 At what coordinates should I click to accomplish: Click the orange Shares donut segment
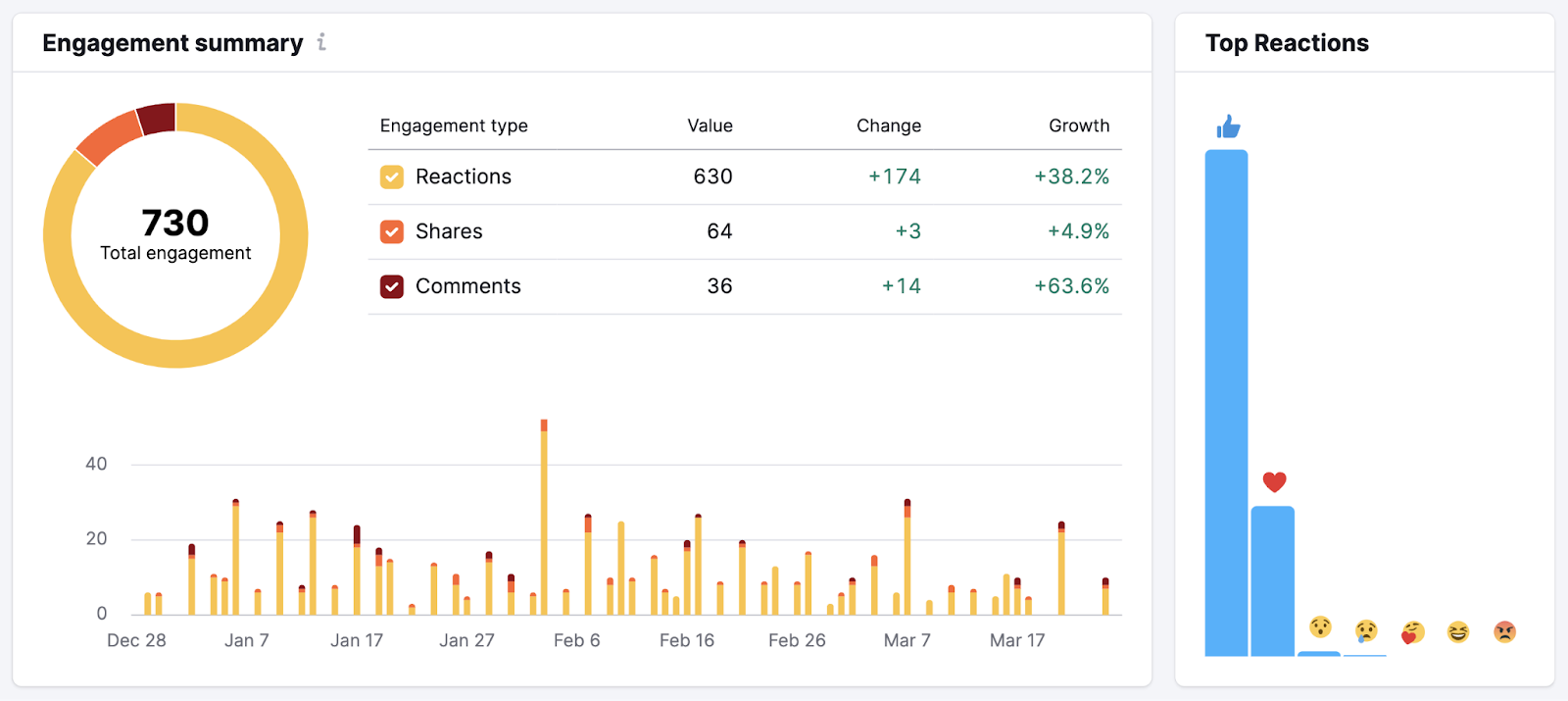tap(109, 139)
